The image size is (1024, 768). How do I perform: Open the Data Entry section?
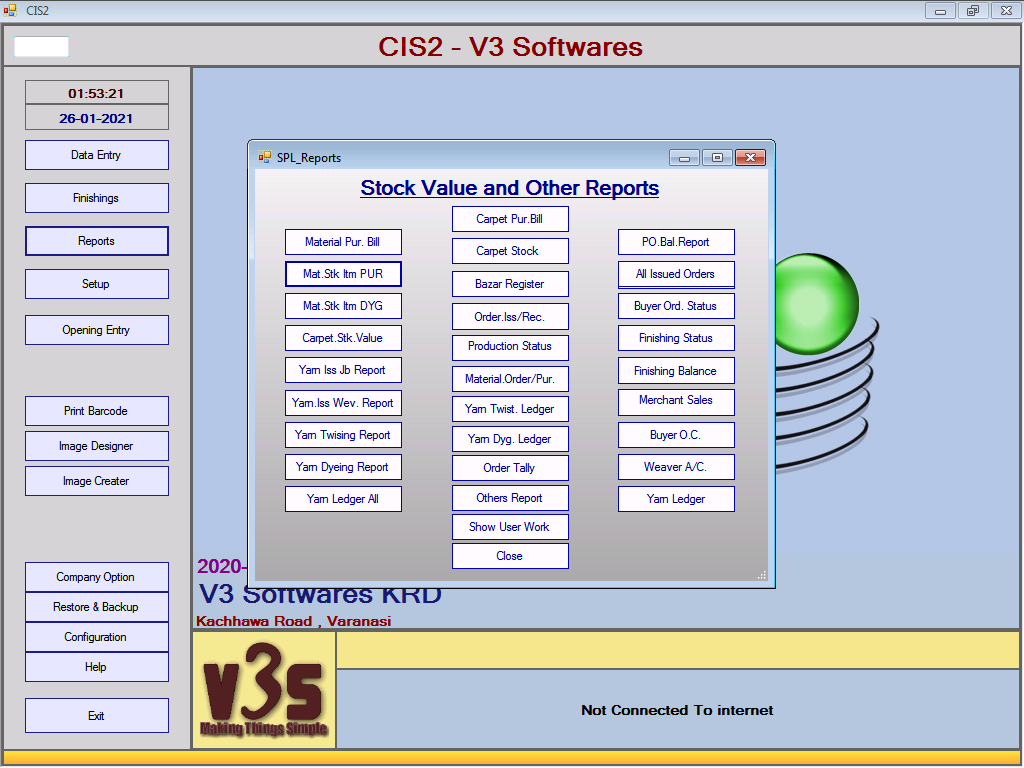[x=97, y=155]
